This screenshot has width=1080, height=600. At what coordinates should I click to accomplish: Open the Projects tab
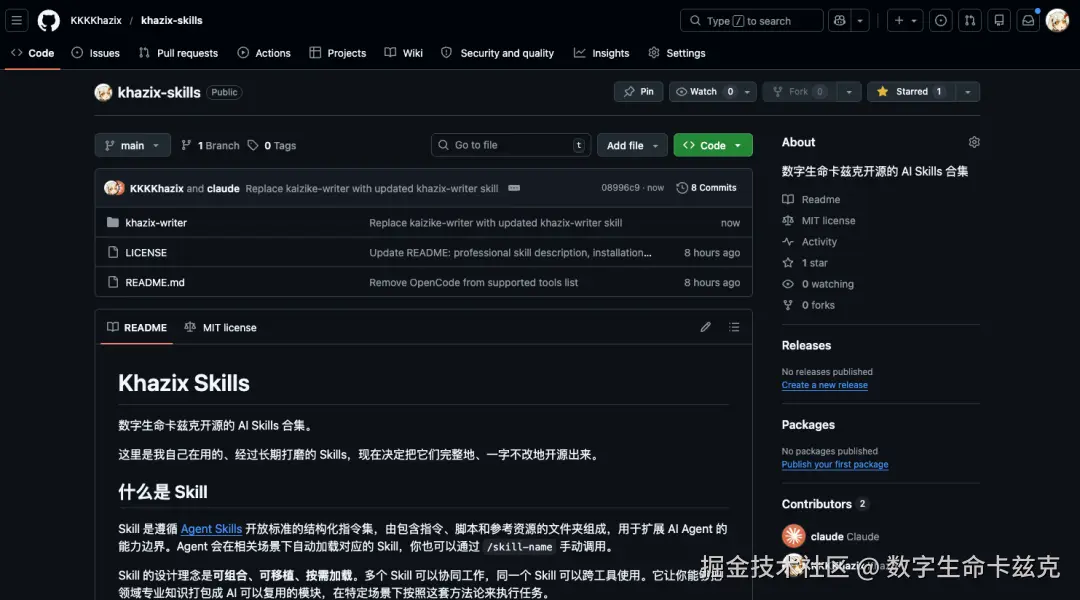point(338,53)
